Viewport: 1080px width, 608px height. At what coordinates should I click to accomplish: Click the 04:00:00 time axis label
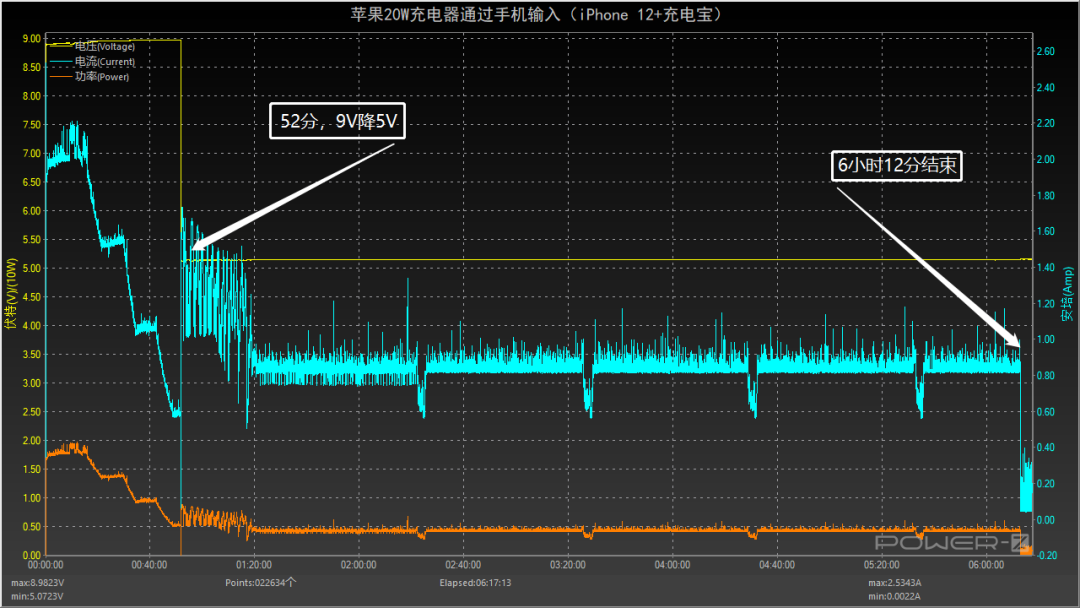[x=673, y=565]
